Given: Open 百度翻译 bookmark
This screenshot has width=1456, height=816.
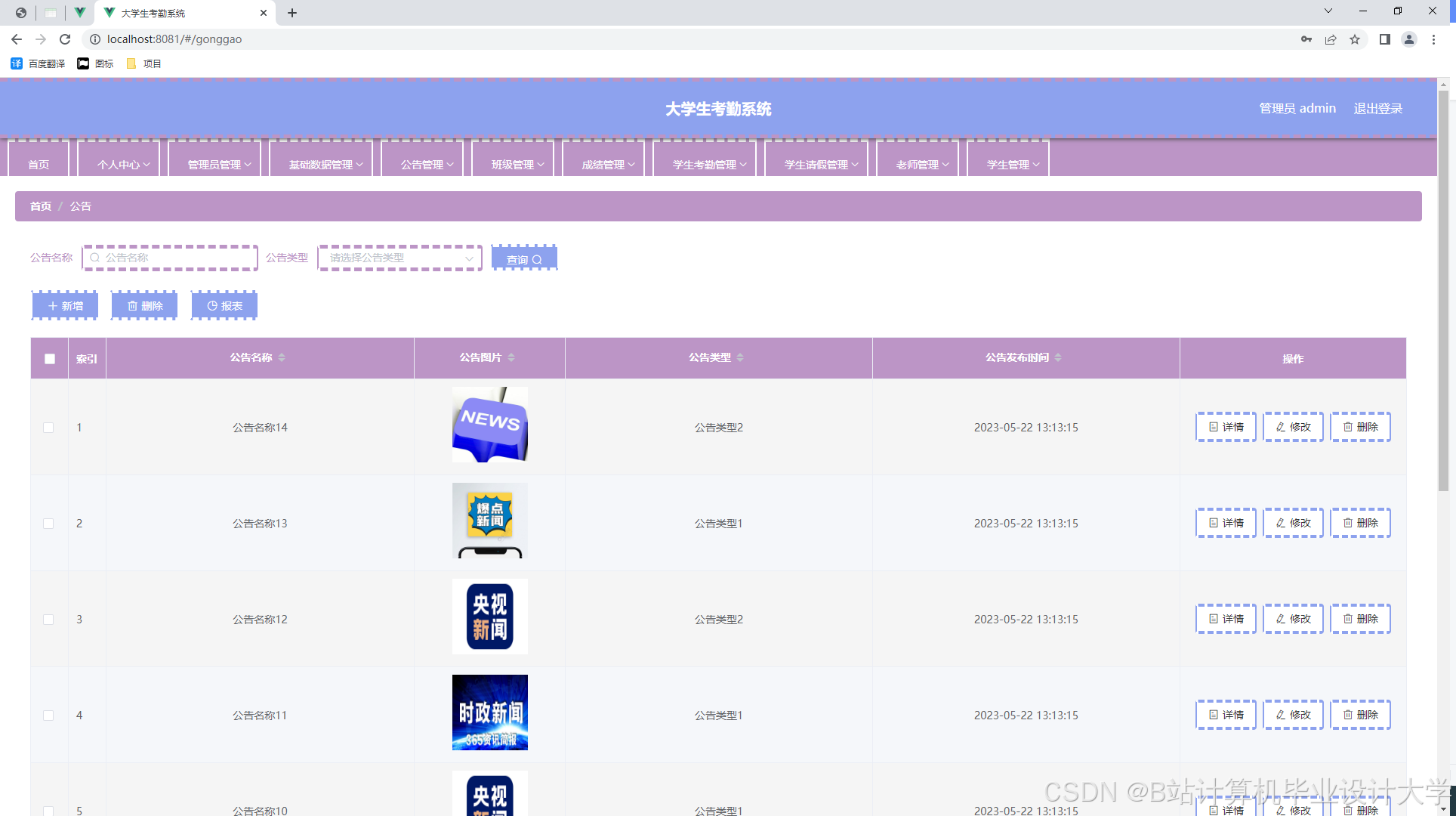Looking at the screenshot, I should (x=39, y=63).
